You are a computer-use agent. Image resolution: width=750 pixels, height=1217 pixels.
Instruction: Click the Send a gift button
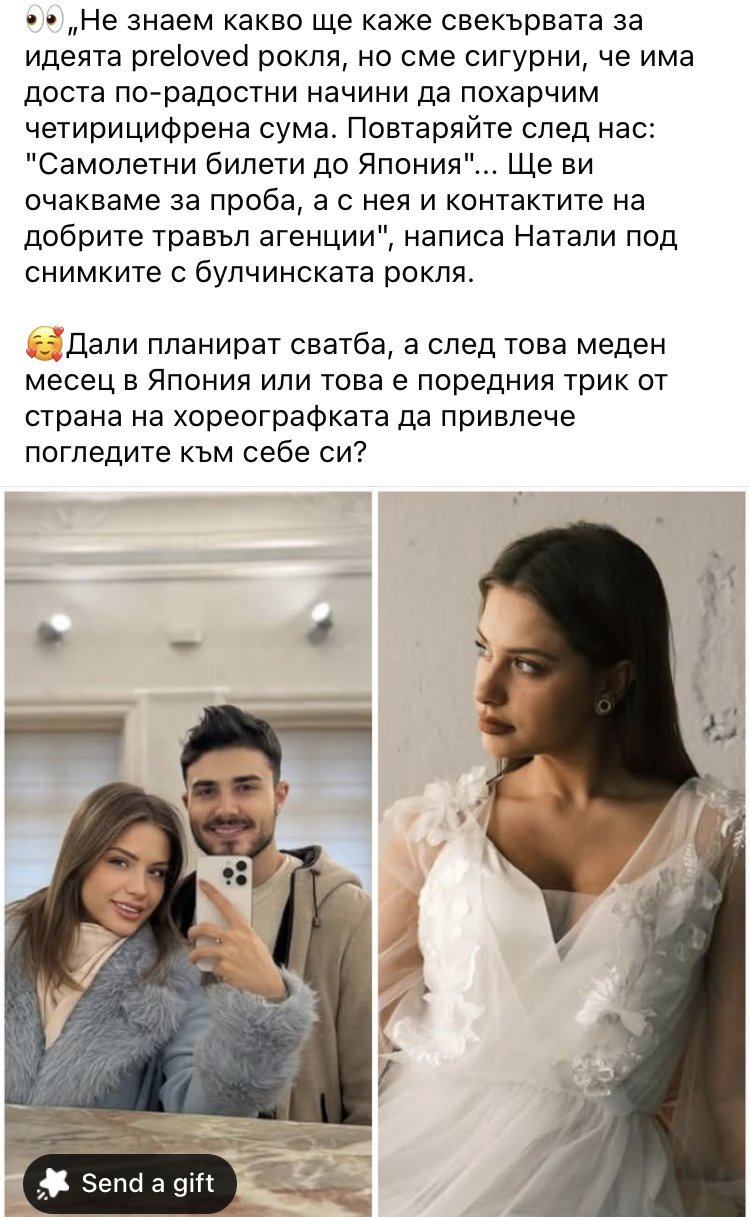click(129, 1183)
